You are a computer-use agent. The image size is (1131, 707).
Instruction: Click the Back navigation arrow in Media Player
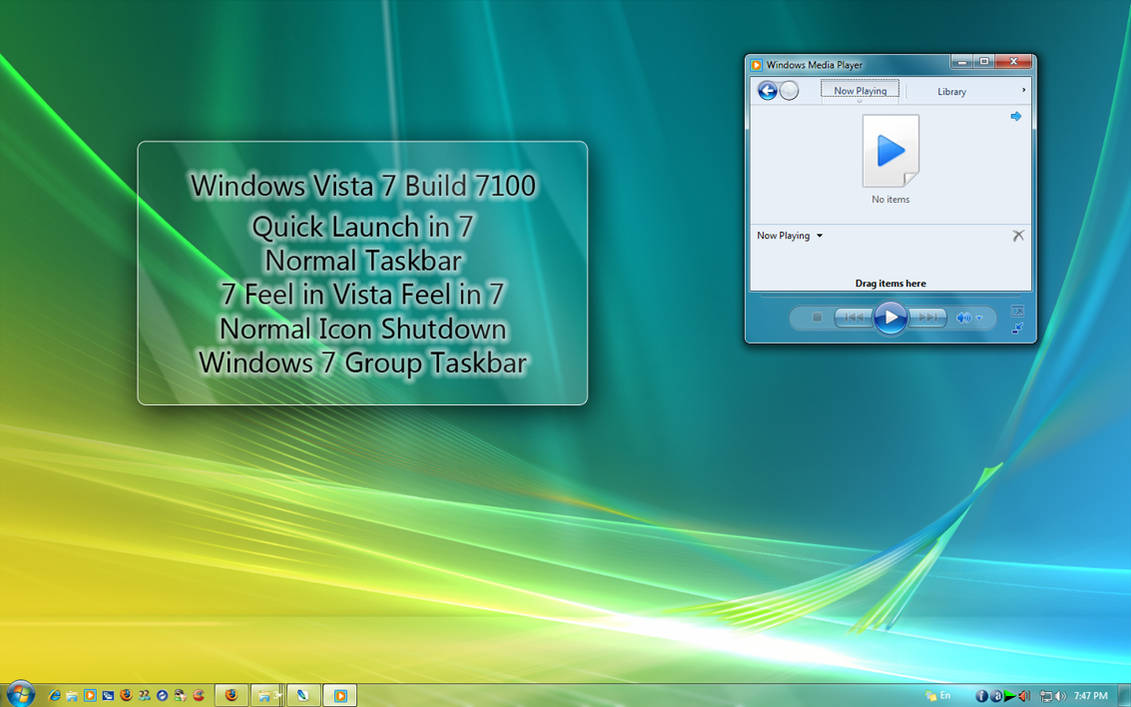[767, 90]
